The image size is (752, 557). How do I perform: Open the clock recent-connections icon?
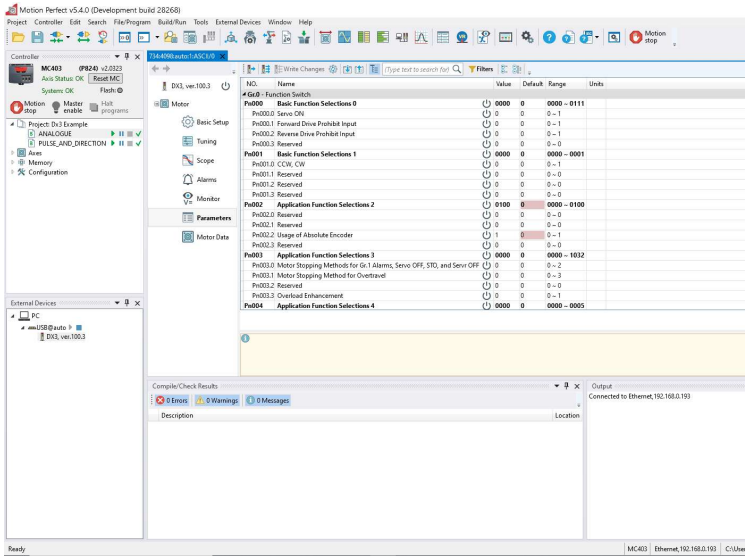[x=103, y=37]
